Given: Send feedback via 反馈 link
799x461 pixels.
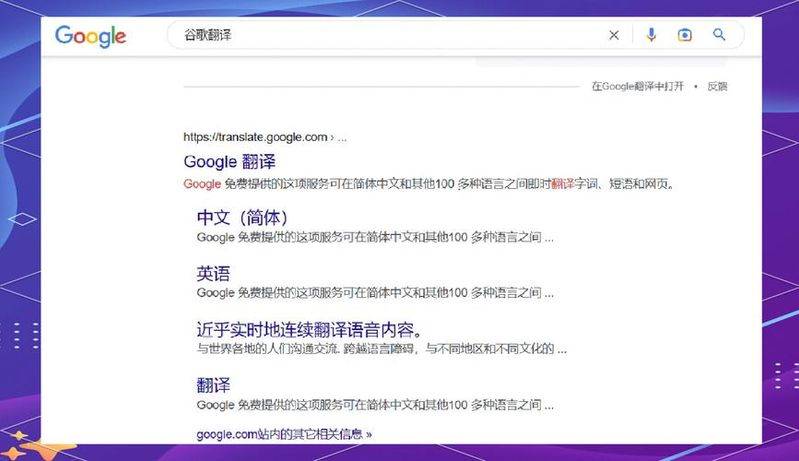Looking at the screenshot, I should [717, 86].
